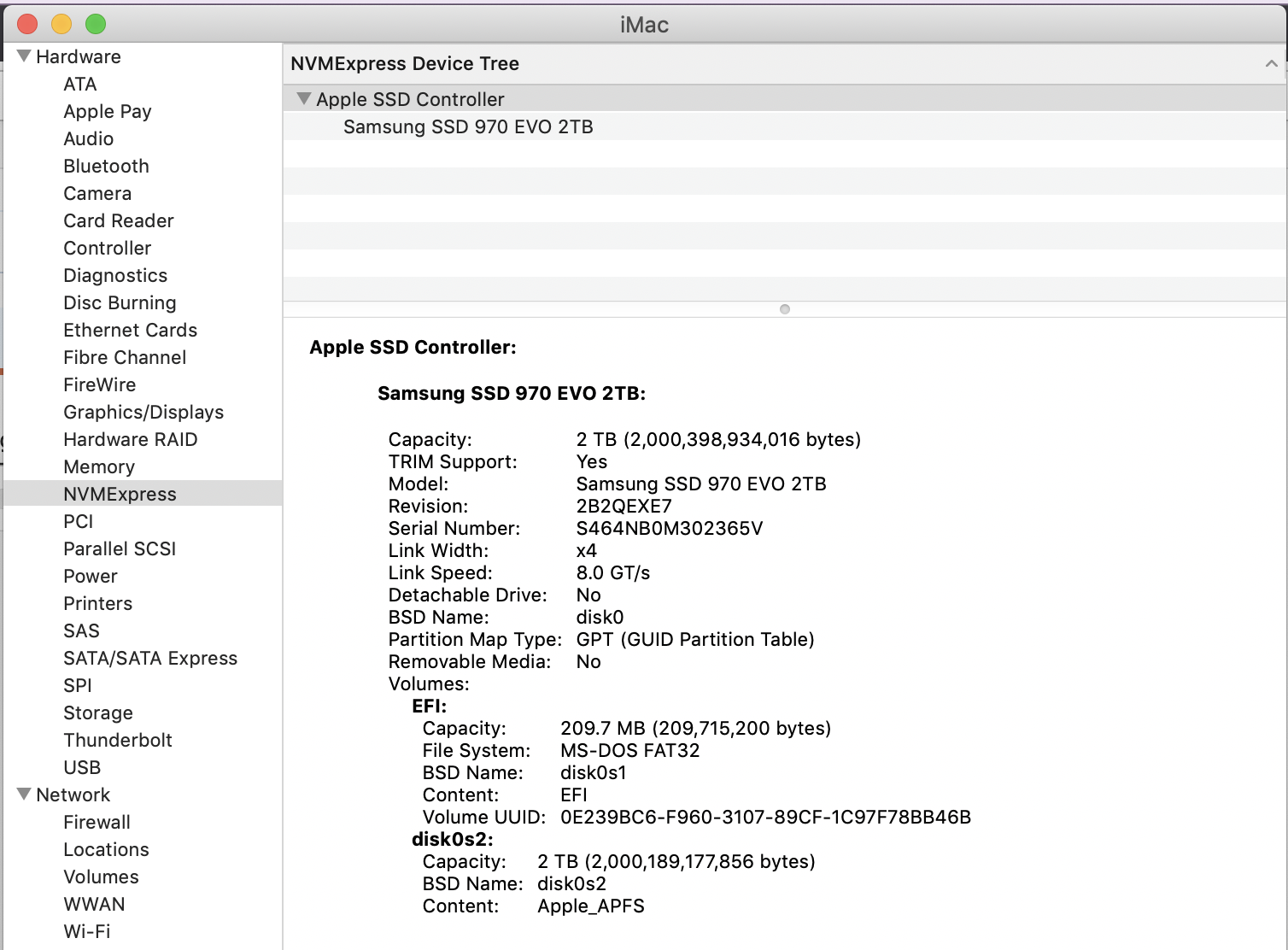The height and width of the screenshot is (950, 1288).
Task: Open USB device tree
Action: tap(82, 767)
